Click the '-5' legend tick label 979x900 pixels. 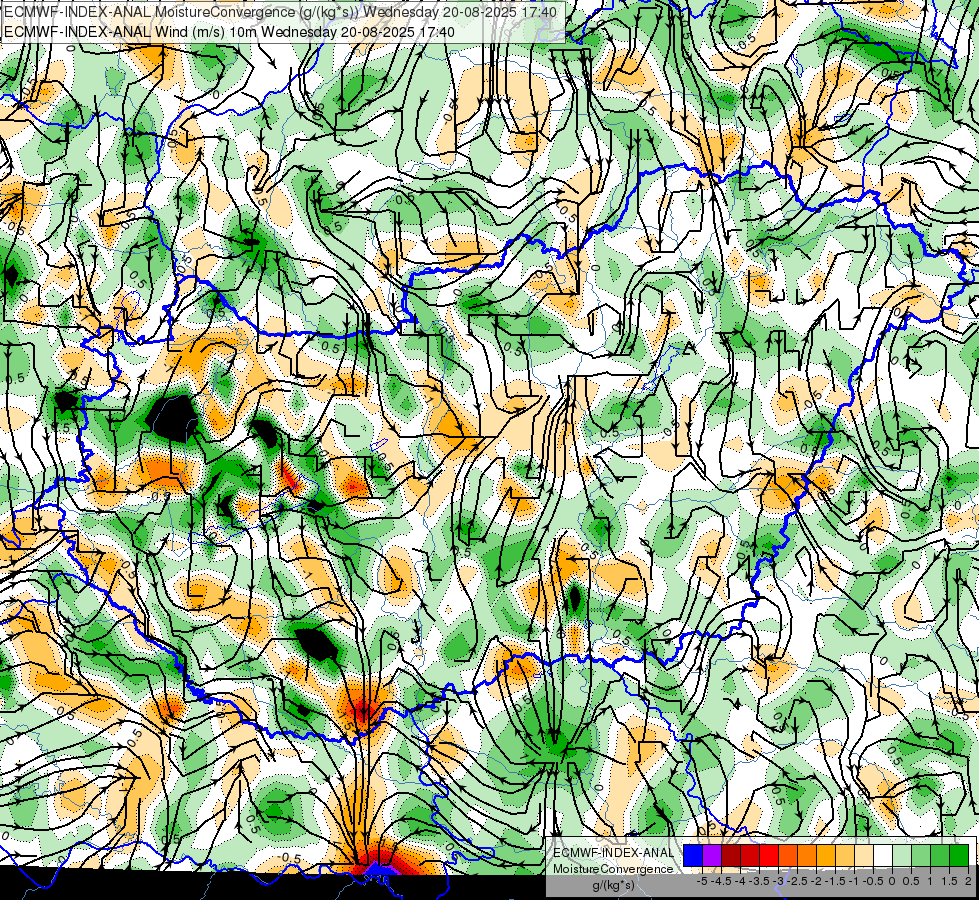pos(702,881)
